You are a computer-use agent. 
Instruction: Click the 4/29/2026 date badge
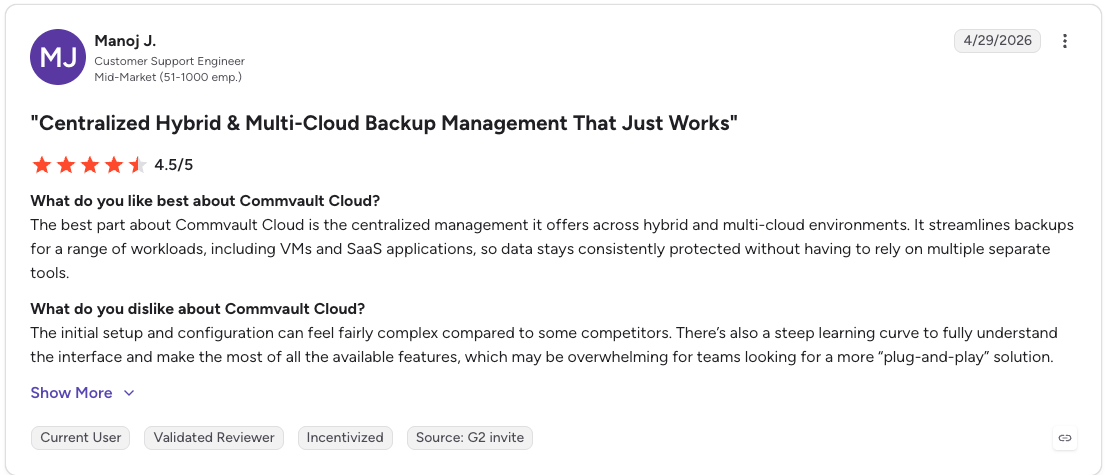997,41
